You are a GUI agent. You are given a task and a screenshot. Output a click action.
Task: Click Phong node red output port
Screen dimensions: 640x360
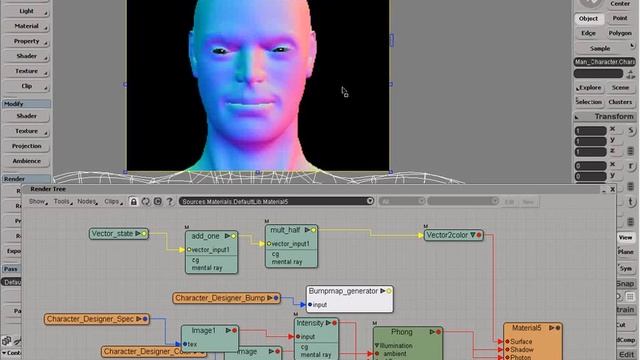(x=438, y=332)
